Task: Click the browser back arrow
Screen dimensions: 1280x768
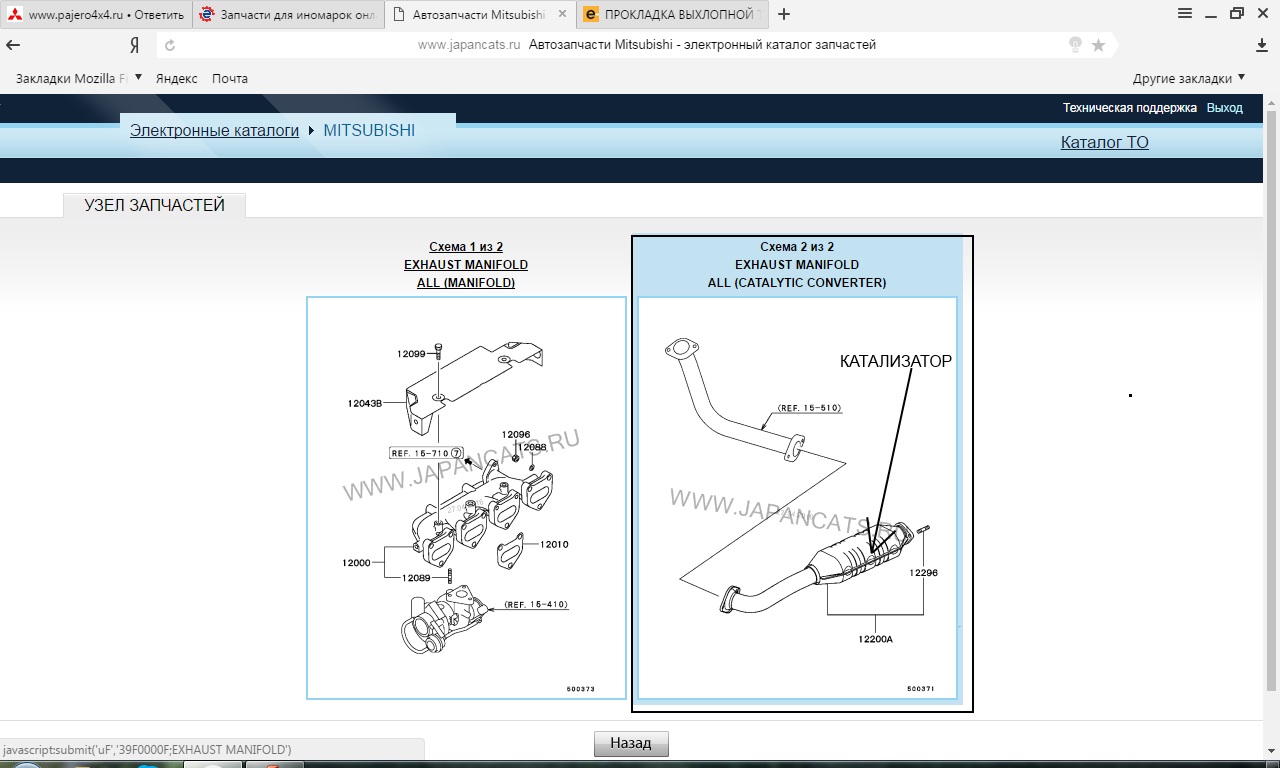Action: pyautogui.click(x=13, y=45)
